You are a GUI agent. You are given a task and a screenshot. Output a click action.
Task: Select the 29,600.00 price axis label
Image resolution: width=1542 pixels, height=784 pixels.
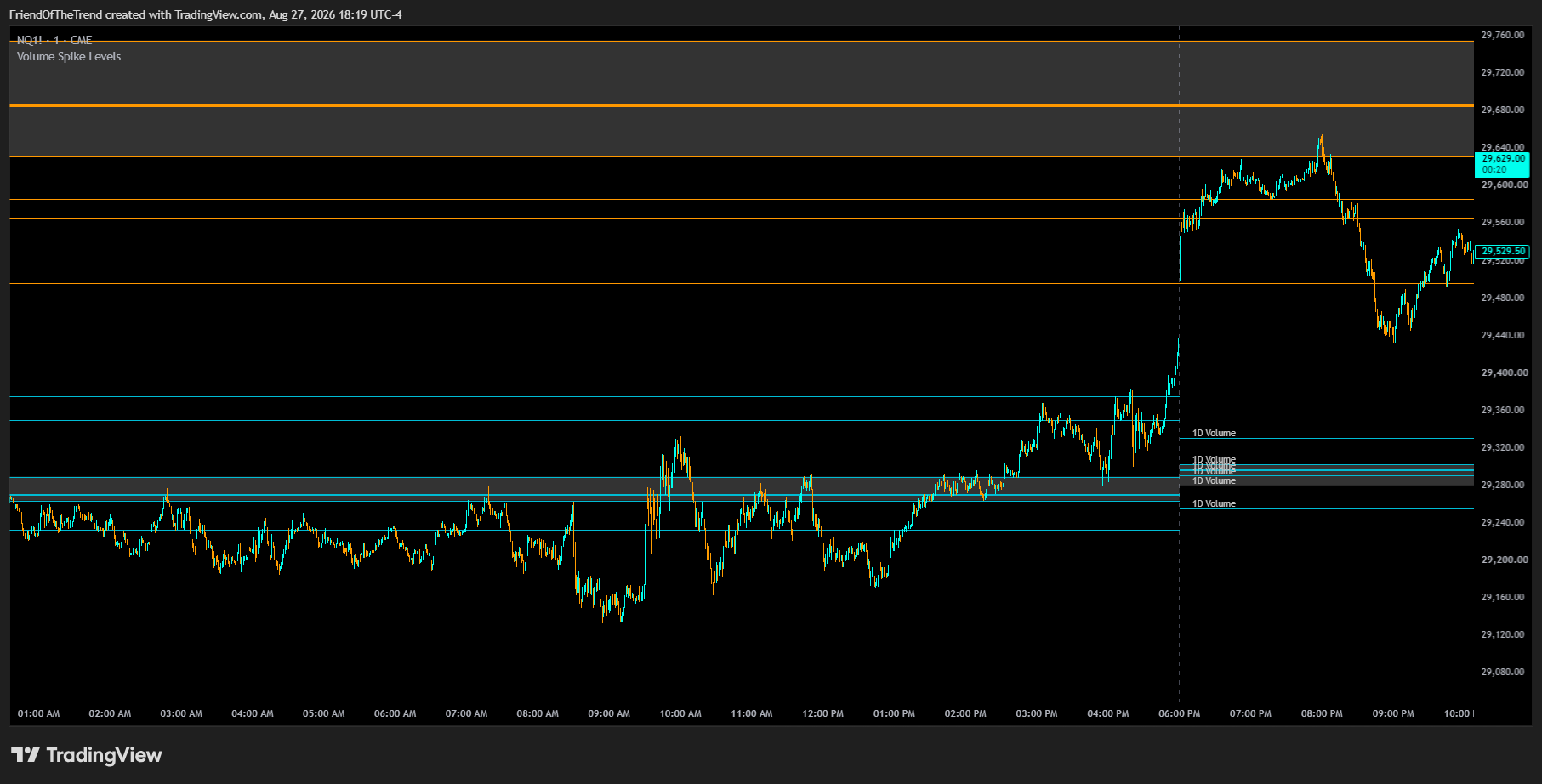[1503, 185]
